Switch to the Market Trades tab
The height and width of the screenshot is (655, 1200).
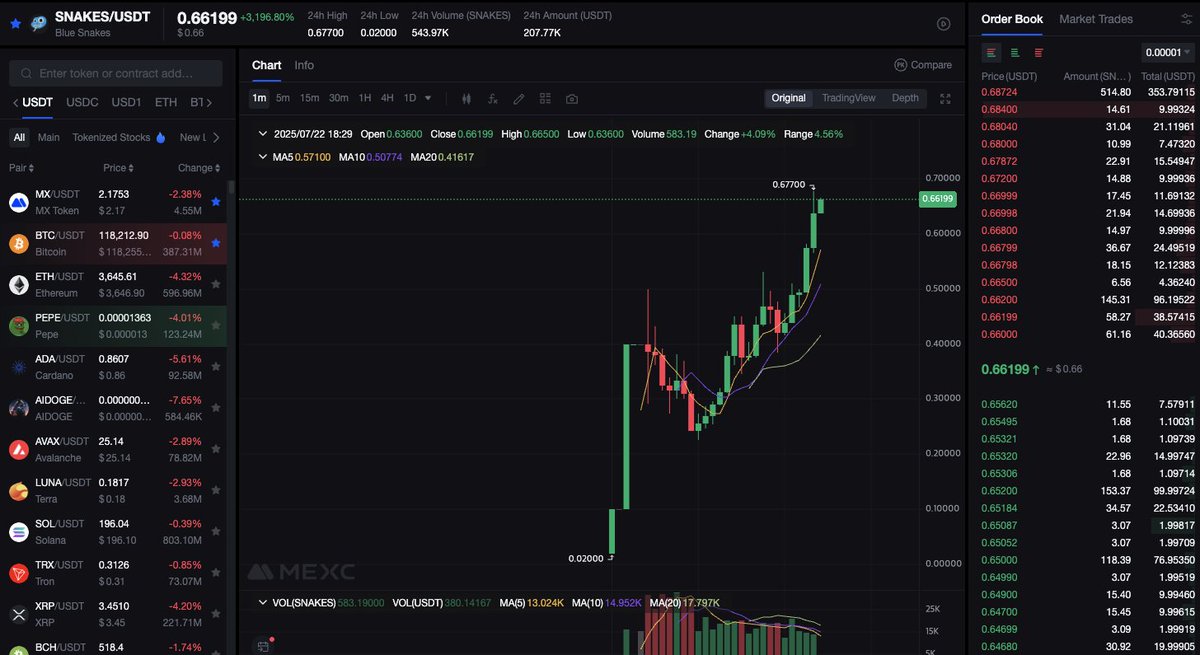(1096, 19)
